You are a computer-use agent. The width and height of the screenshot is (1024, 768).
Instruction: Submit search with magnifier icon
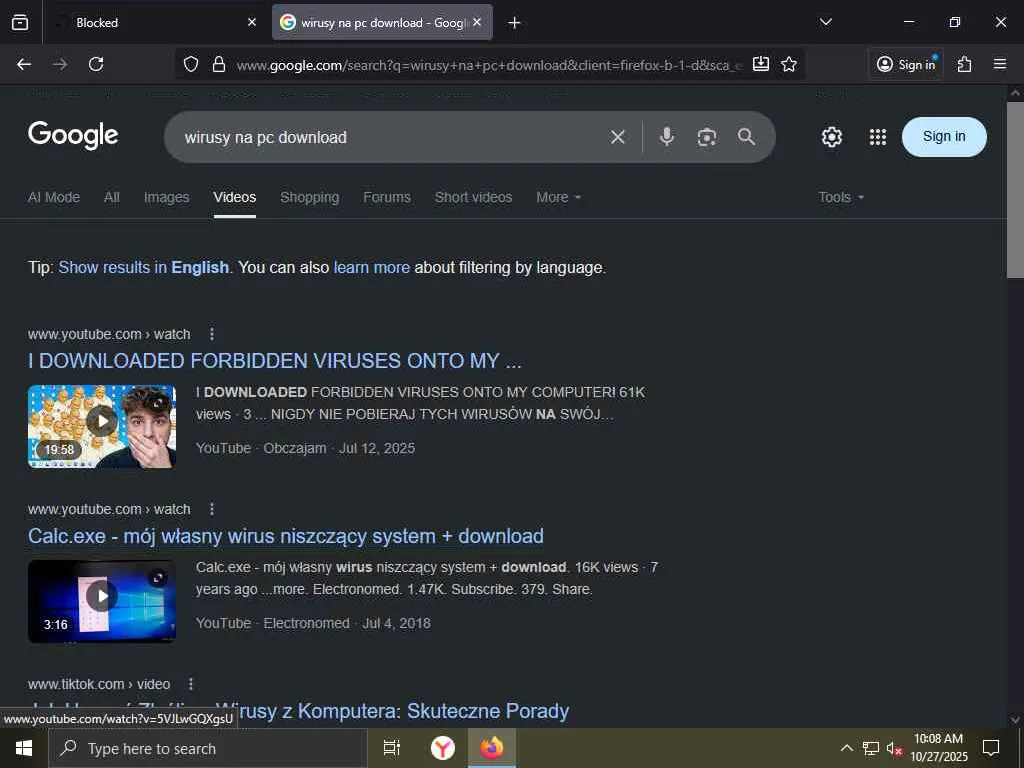[746, 136]
